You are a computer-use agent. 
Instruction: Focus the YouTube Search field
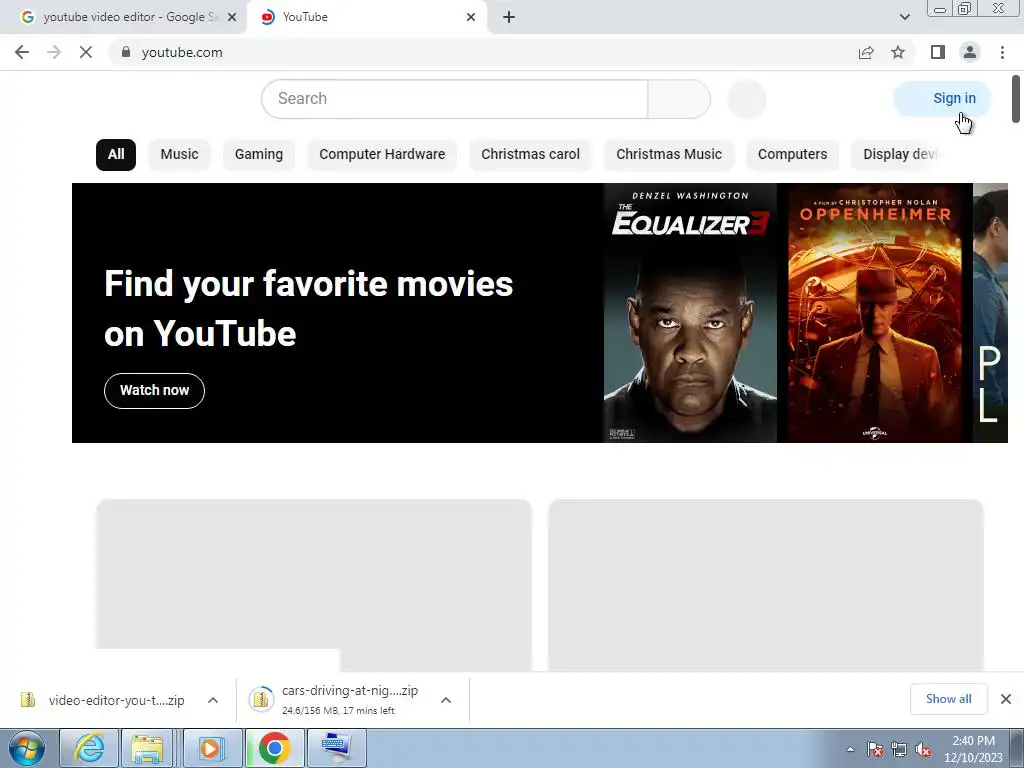tap(455, 99)
